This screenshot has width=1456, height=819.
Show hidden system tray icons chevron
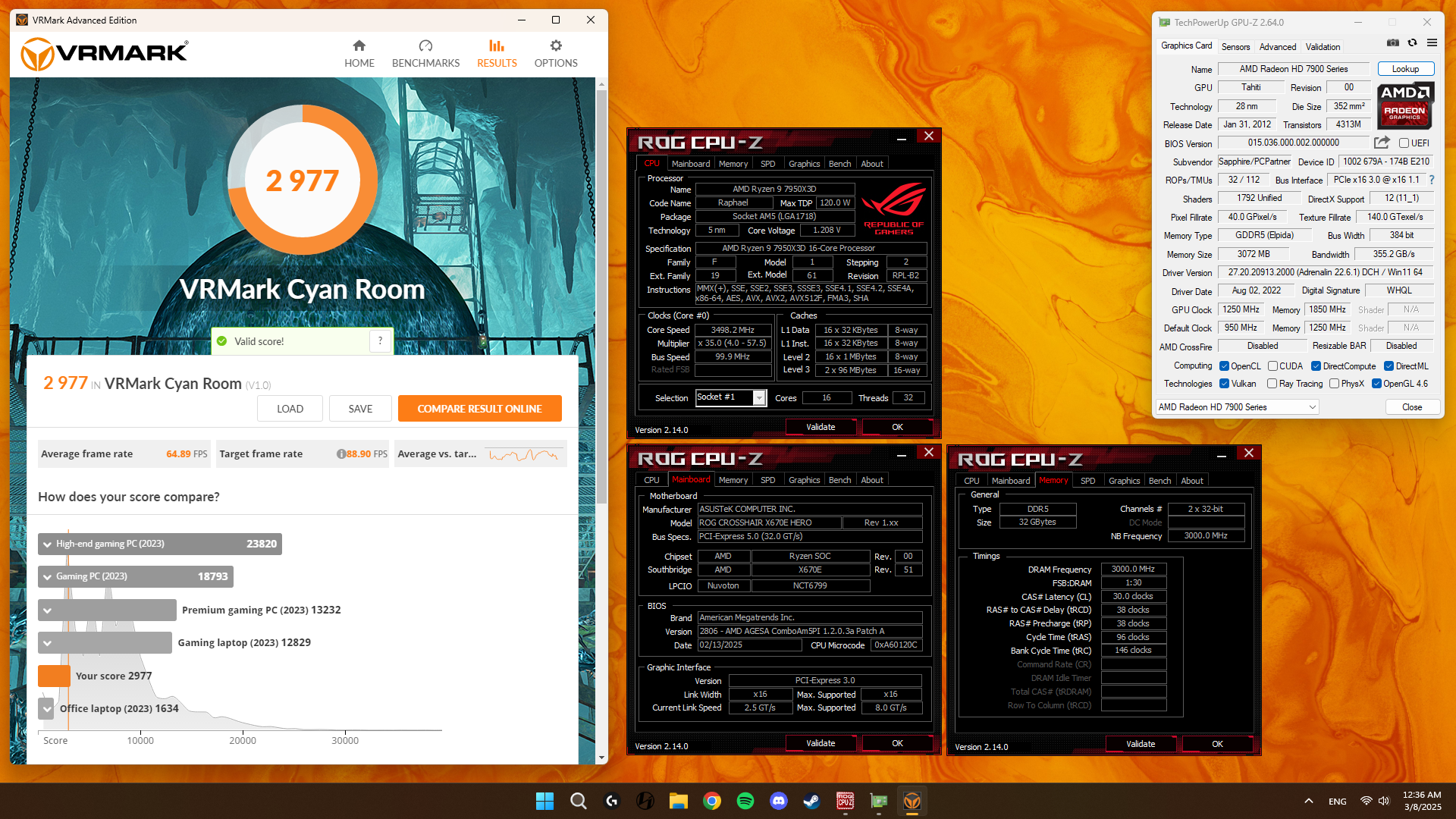(1309, 801)
